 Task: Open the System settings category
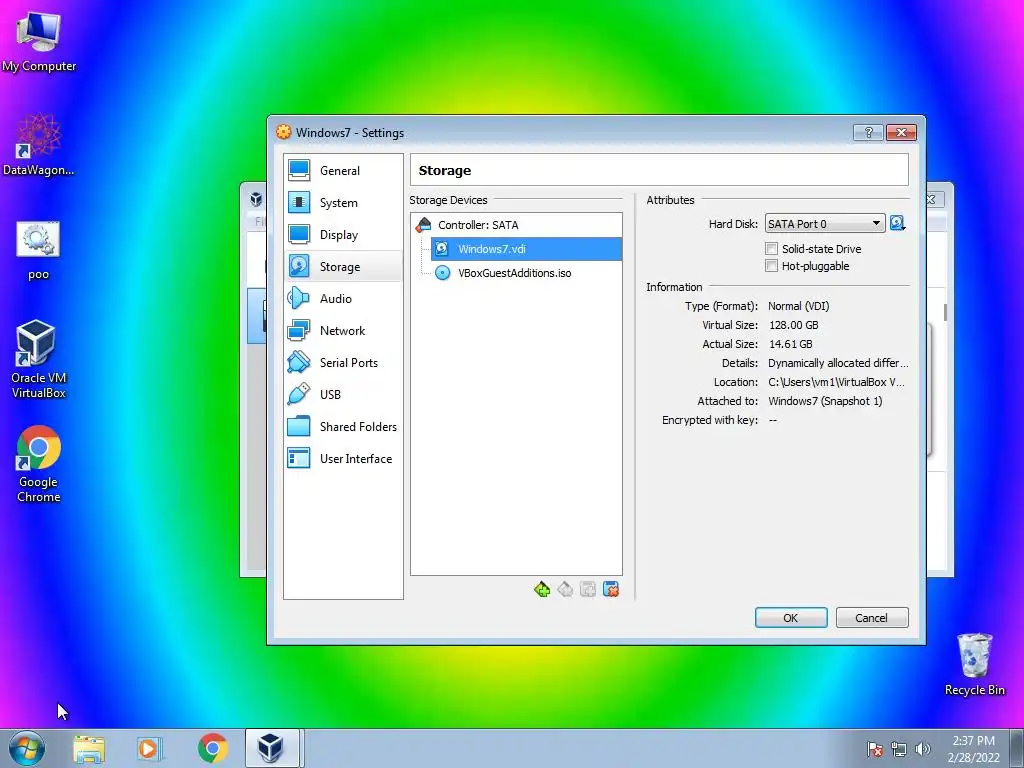343,202
